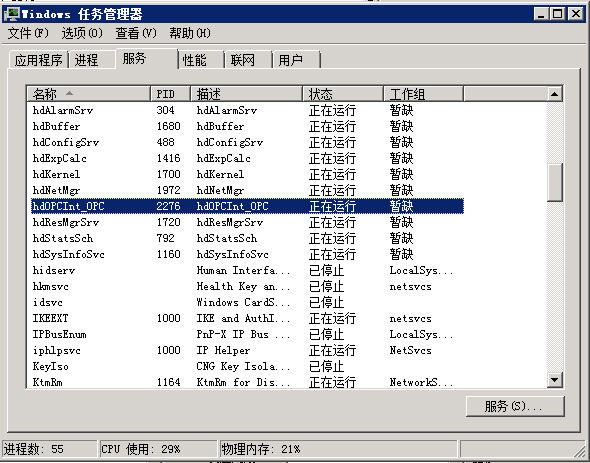Select the iphlpsvc service name

56,350
